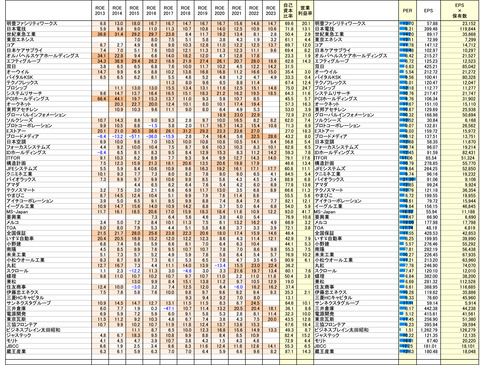Click アイチコーポレーション name beside the PER column
Viewport: 480px width, 365px height.
(338, 201)
